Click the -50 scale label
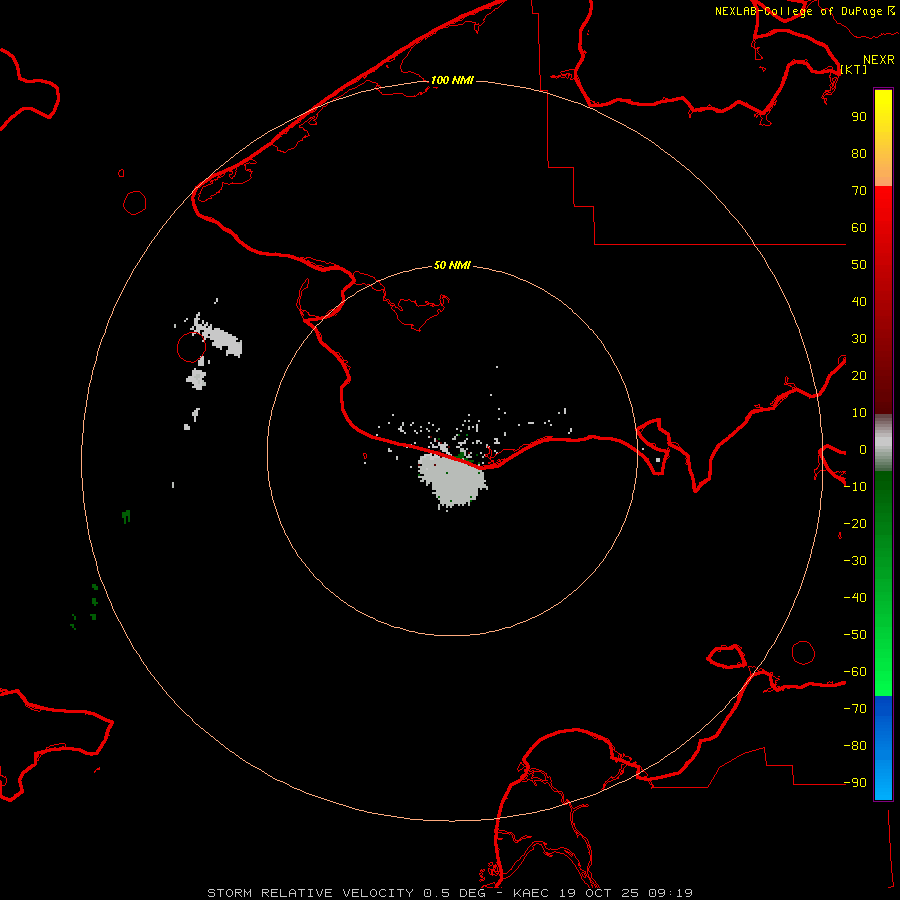Image resolution: width=900 pixels, height=900 pixels. (x=855, y=635)
